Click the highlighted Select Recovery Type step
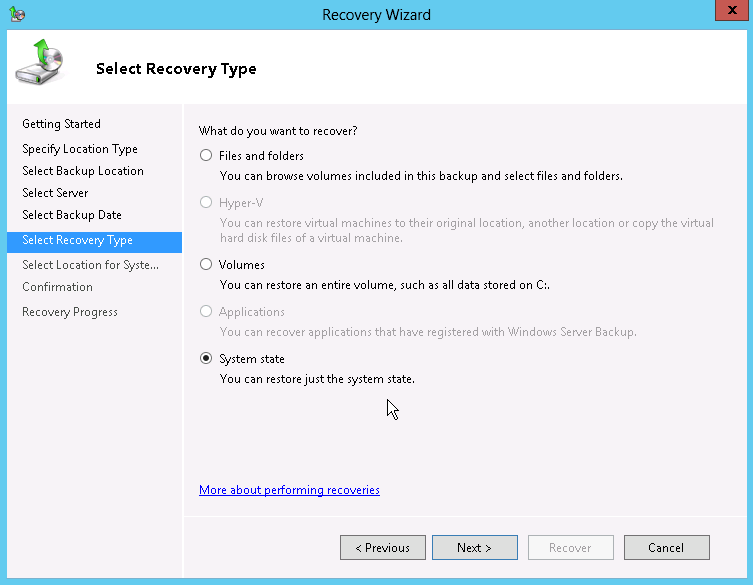 click(77, 241)
